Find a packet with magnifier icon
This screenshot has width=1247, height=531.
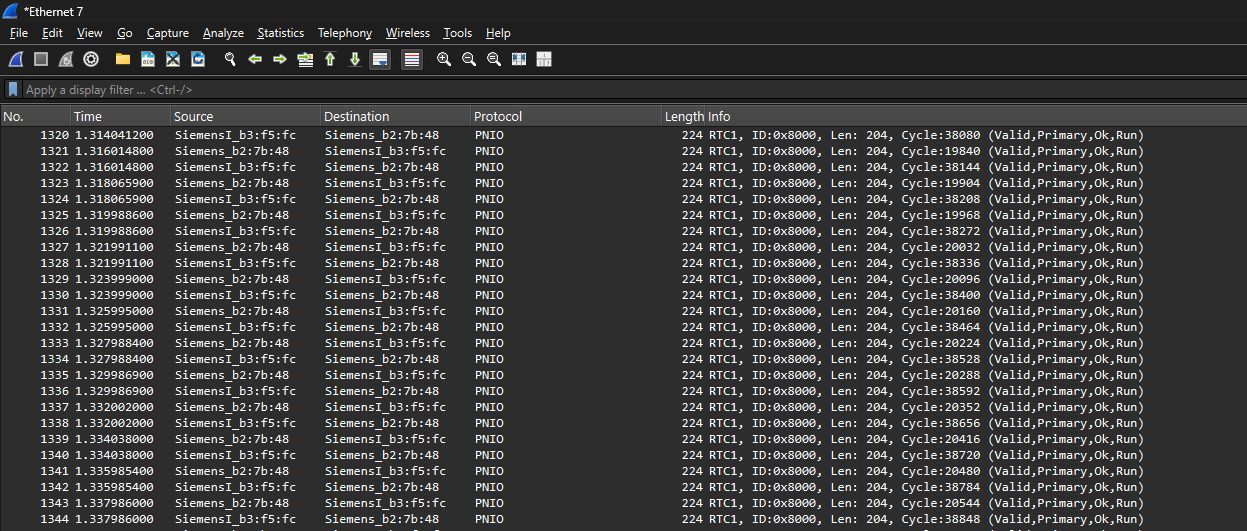230,59
